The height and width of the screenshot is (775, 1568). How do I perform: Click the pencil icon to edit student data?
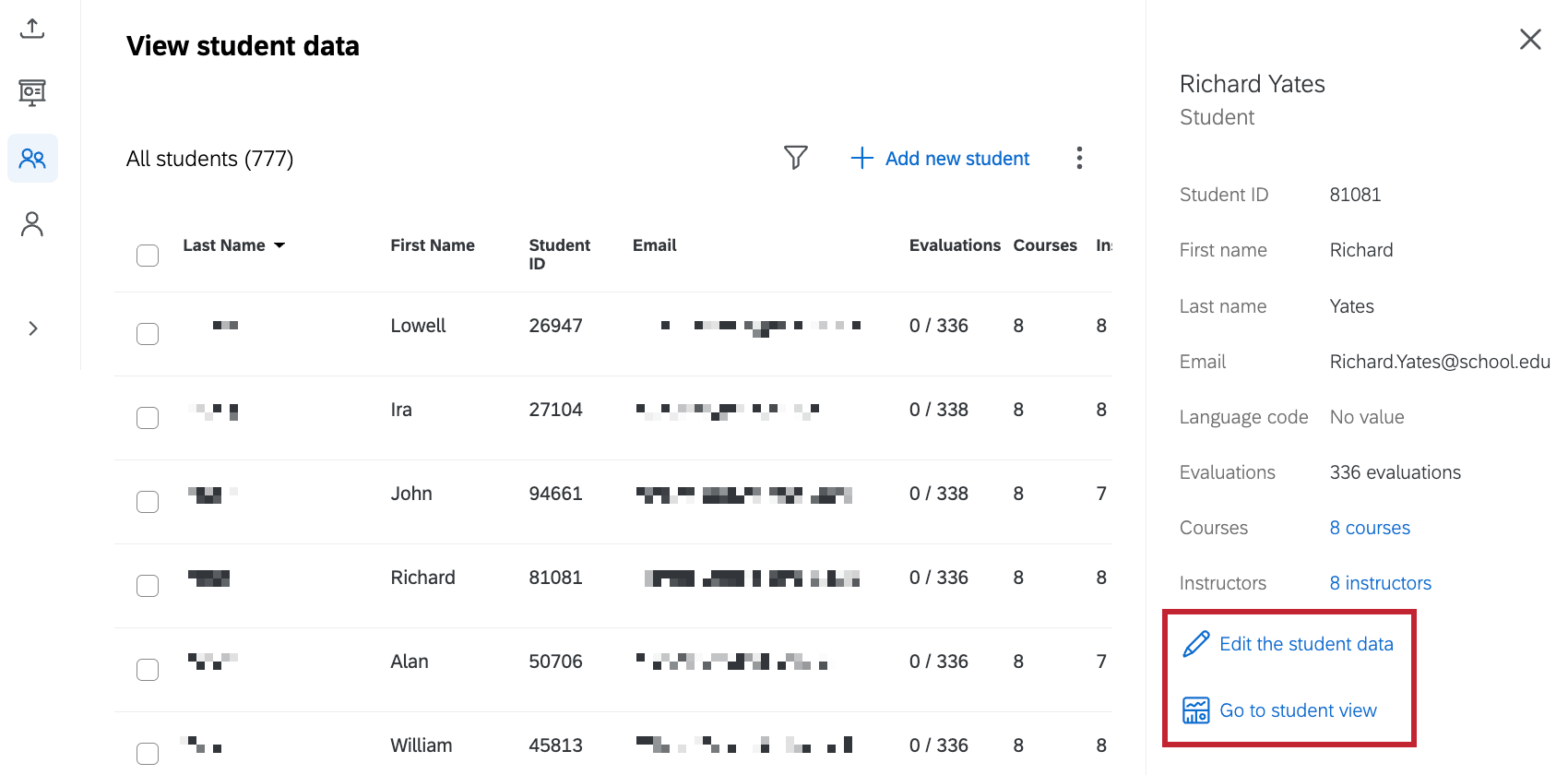[1196, 644]
